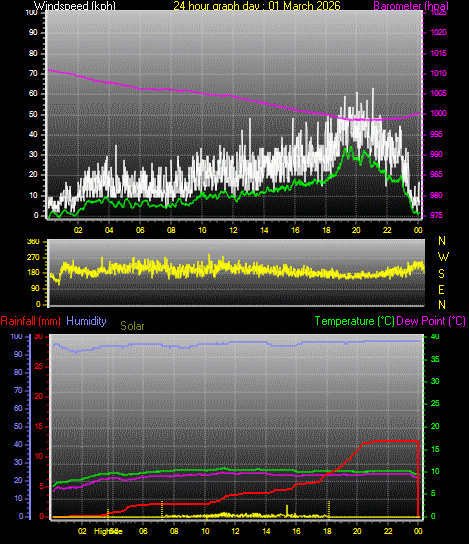Click windspeed axis value 50
This screenshot has width=469, height=544.
coord(33,114)
